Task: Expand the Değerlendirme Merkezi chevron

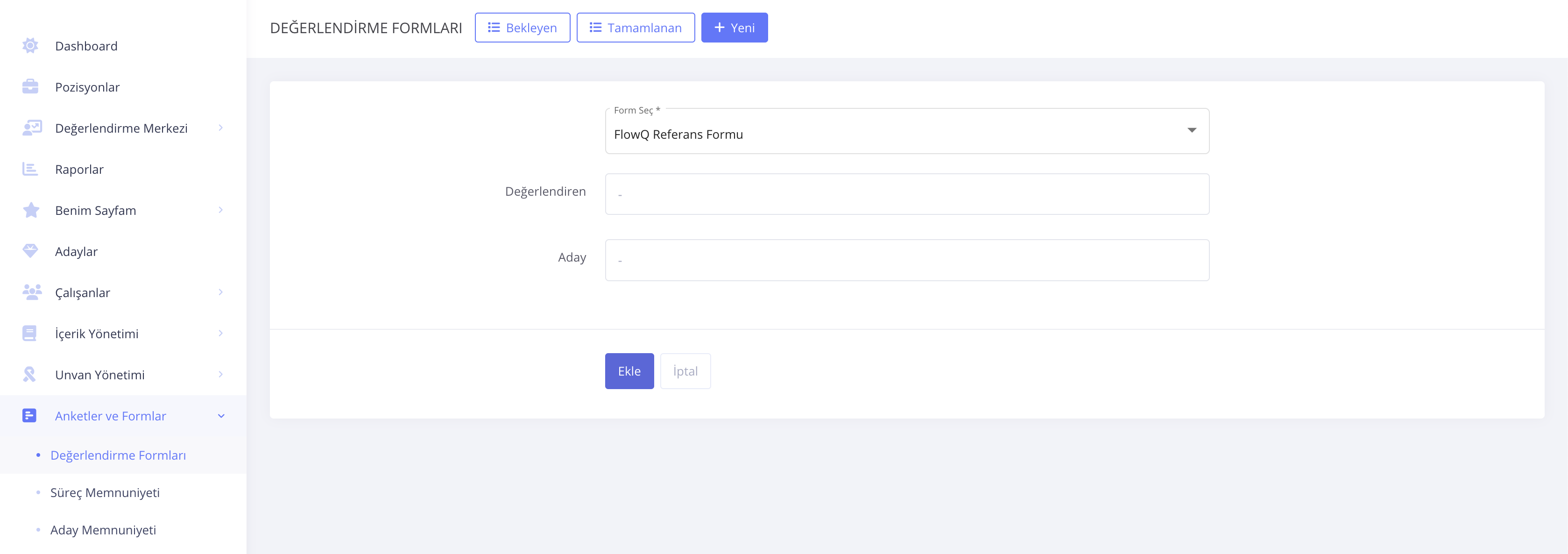Action: tap(220, 128)
